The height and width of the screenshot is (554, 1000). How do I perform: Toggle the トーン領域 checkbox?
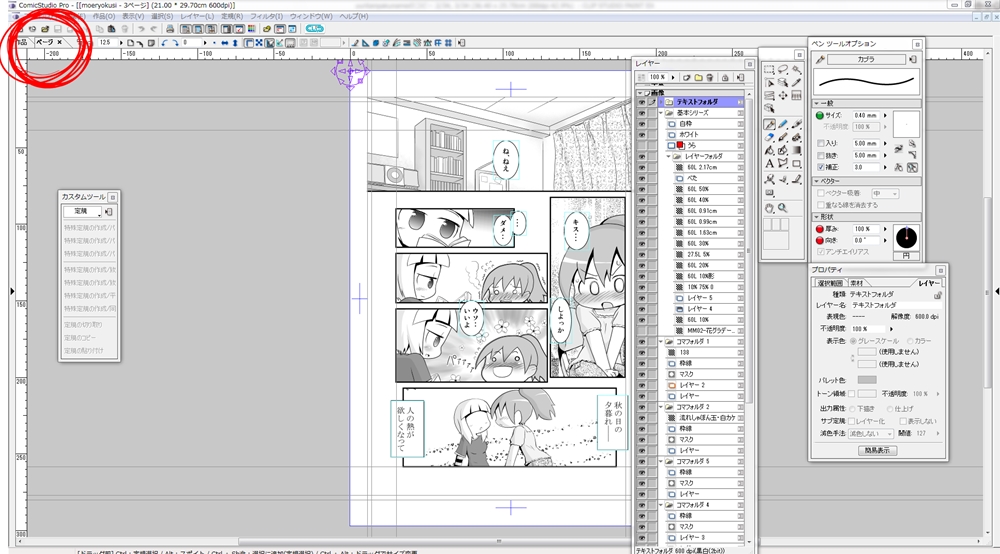click(851, 394)
